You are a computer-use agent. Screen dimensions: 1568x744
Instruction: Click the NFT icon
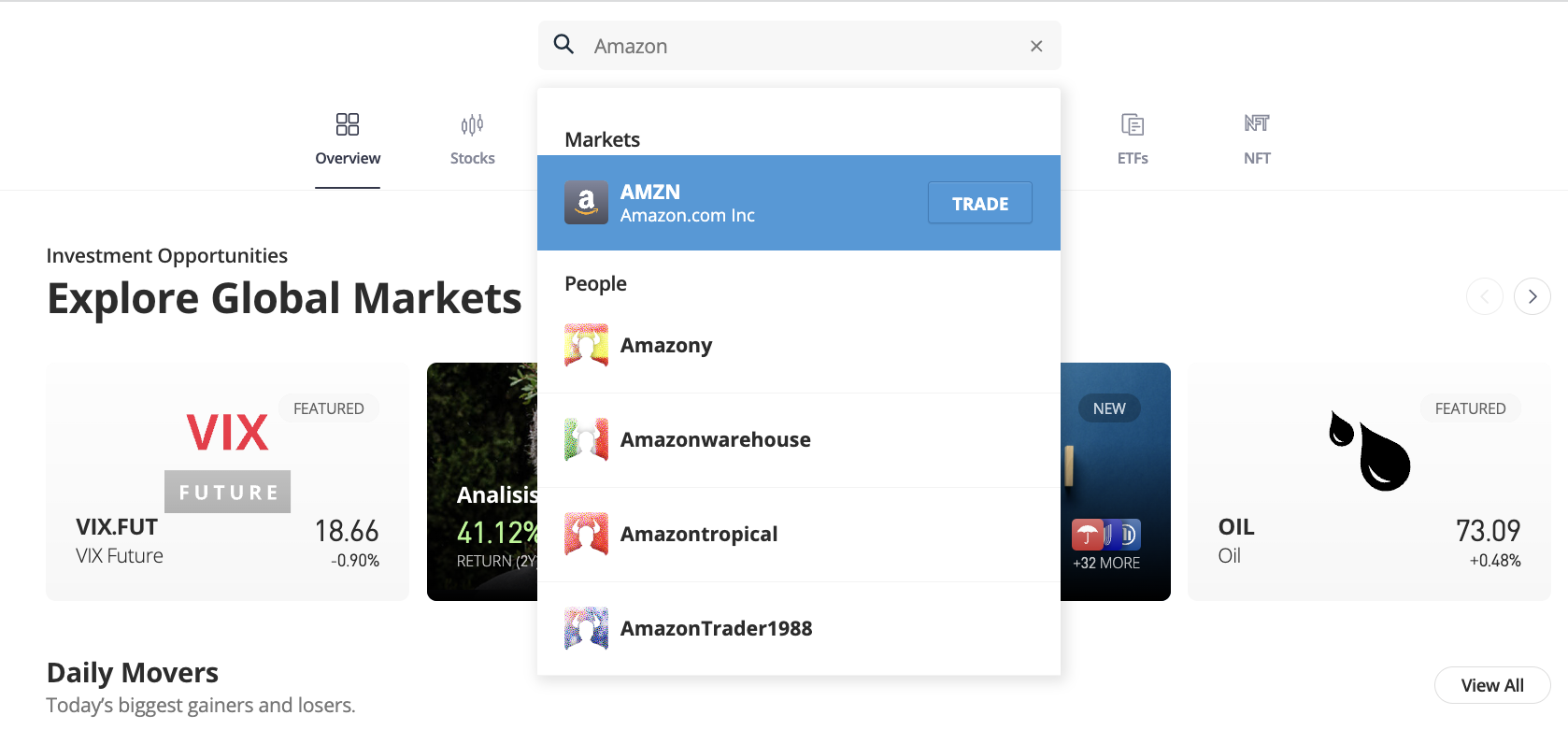1257,122
